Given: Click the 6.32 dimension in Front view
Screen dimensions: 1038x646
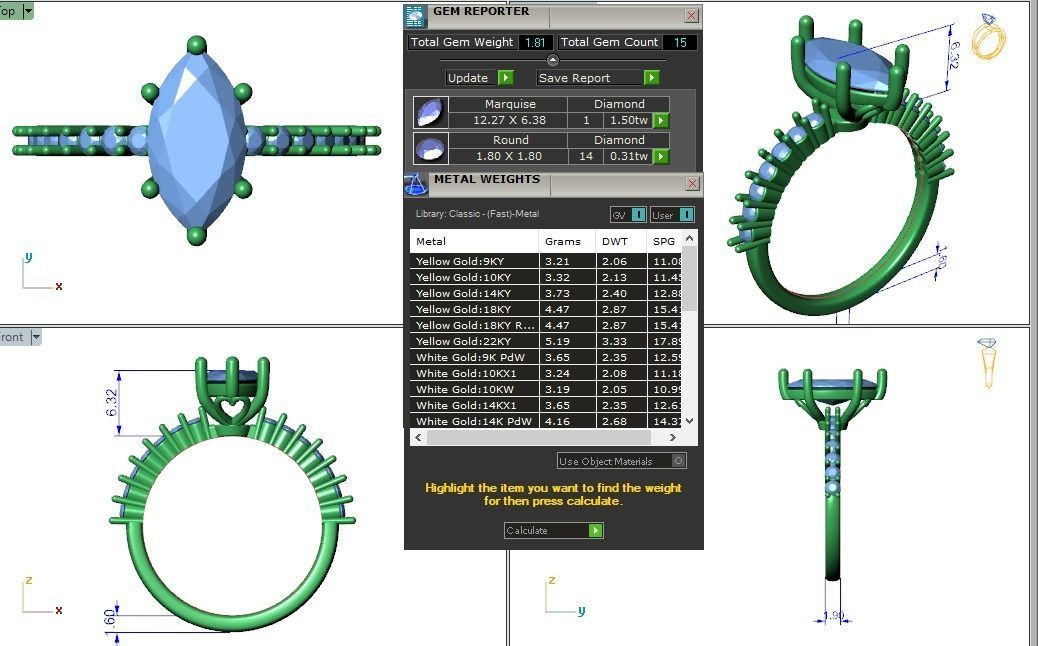Looking at the screenshot, I should (111, 403).
